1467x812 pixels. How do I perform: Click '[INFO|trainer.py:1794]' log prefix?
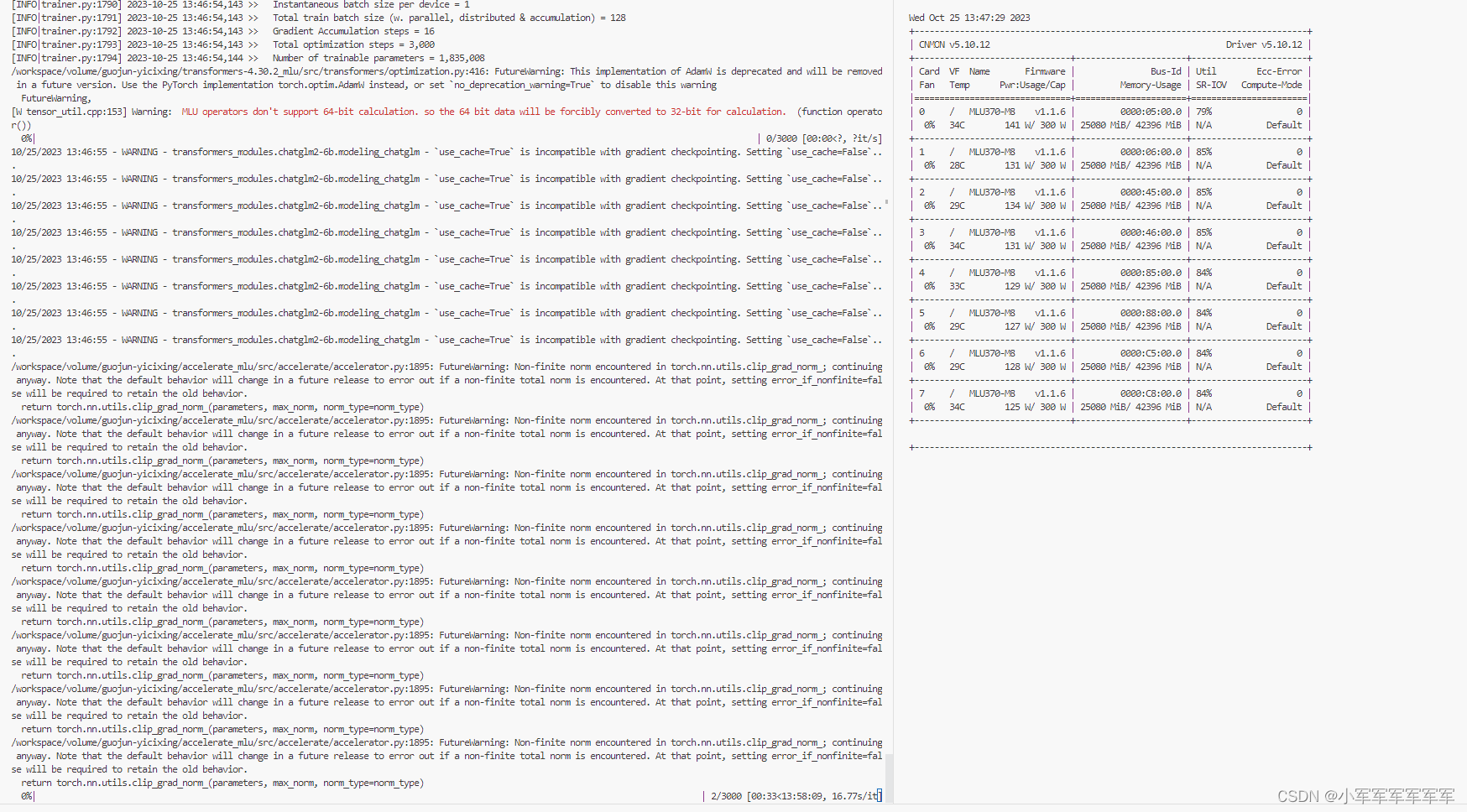[x=66, y=58]
